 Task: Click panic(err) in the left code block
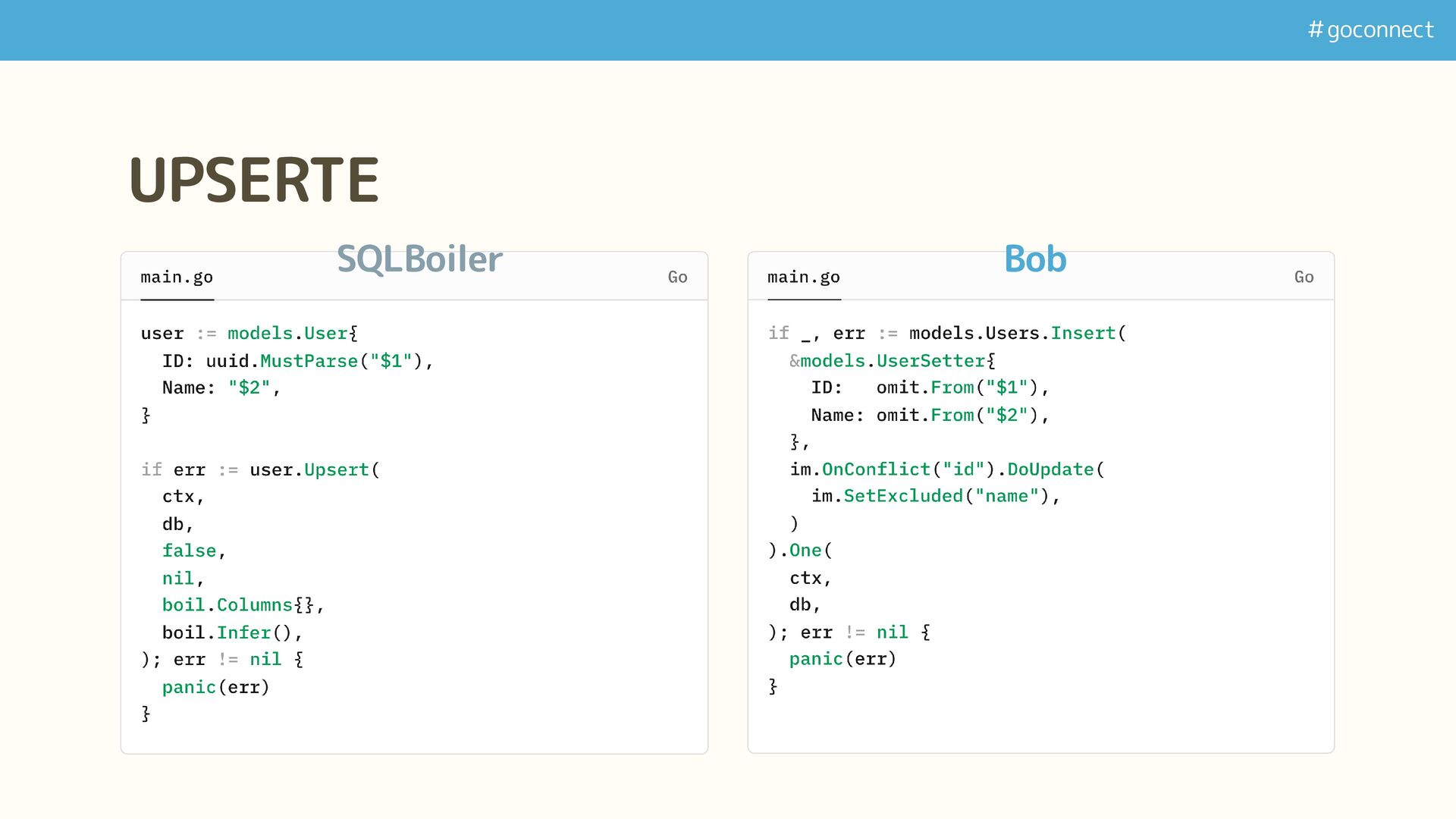coord(215,687)
